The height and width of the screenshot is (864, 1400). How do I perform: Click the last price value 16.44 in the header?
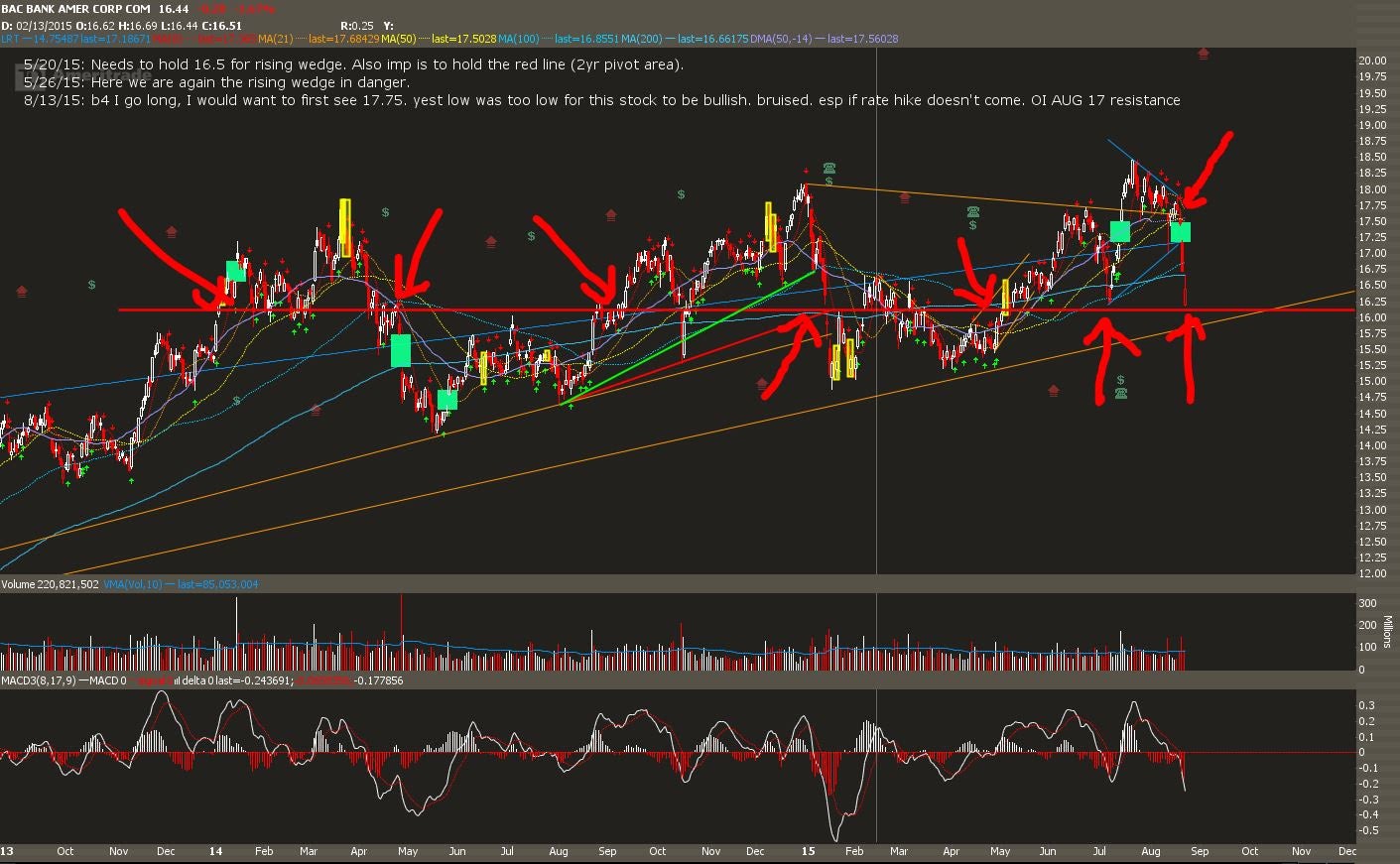pos(173,9)
